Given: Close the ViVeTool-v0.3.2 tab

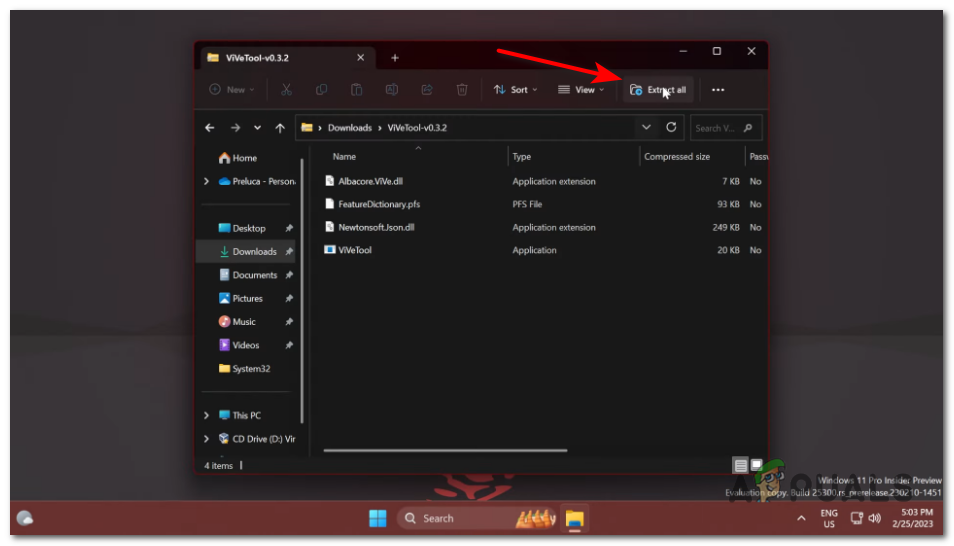Looking at the screenshot, I should click(360, 57).
